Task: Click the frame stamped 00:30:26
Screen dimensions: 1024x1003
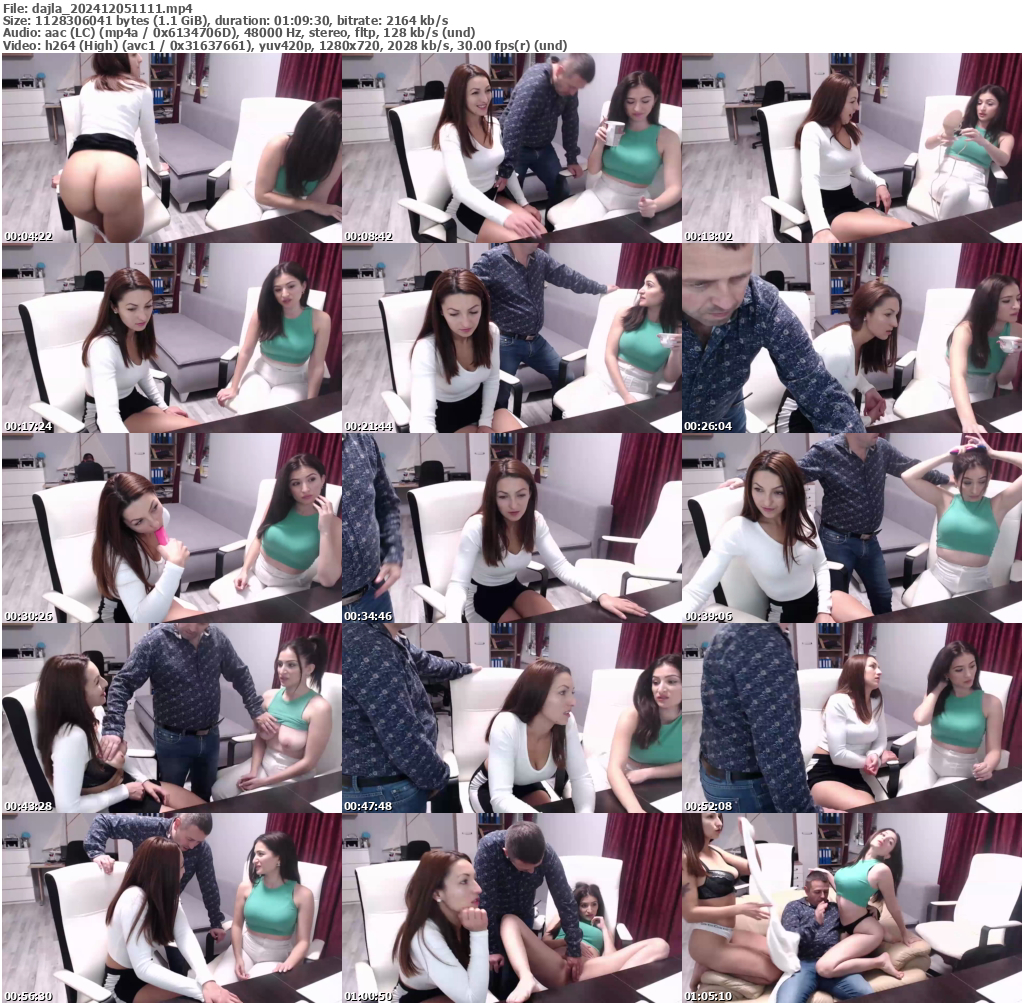Action: (171, 528)
